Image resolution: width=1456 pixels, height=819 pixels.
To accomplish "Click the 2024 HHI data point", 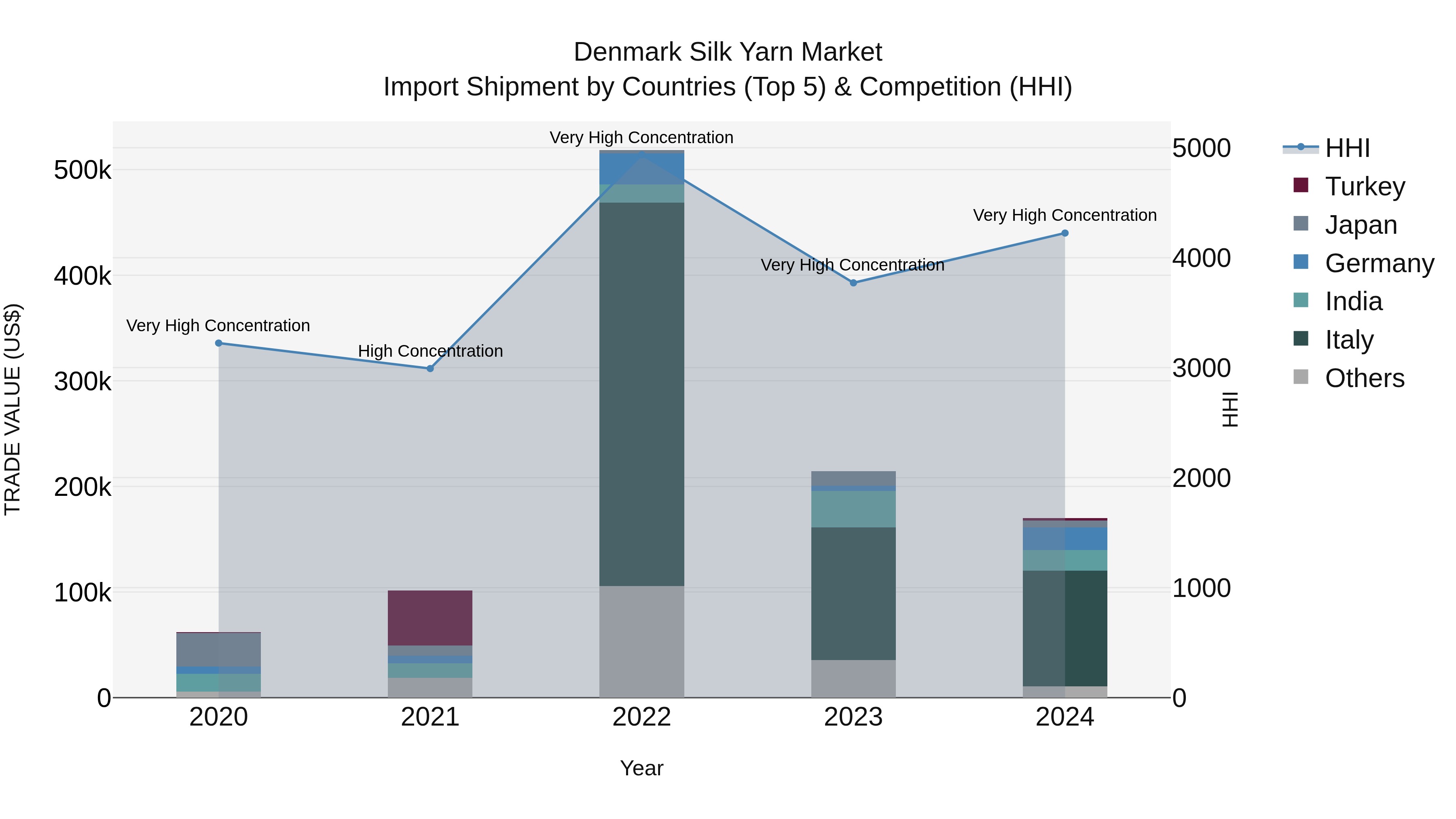I will [1065, 233].
